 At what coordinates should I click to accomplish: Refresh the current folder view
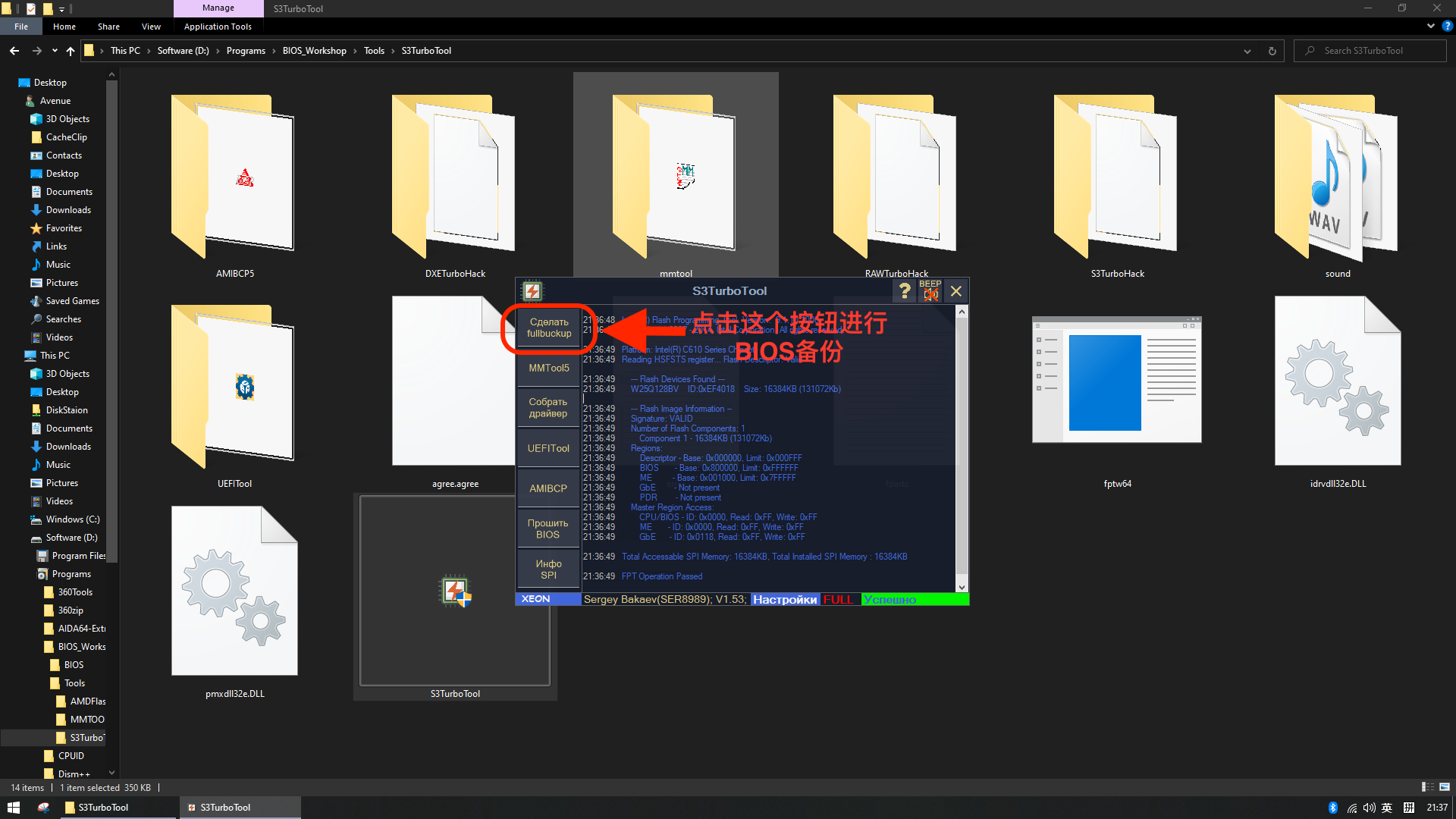[1272, 51]
